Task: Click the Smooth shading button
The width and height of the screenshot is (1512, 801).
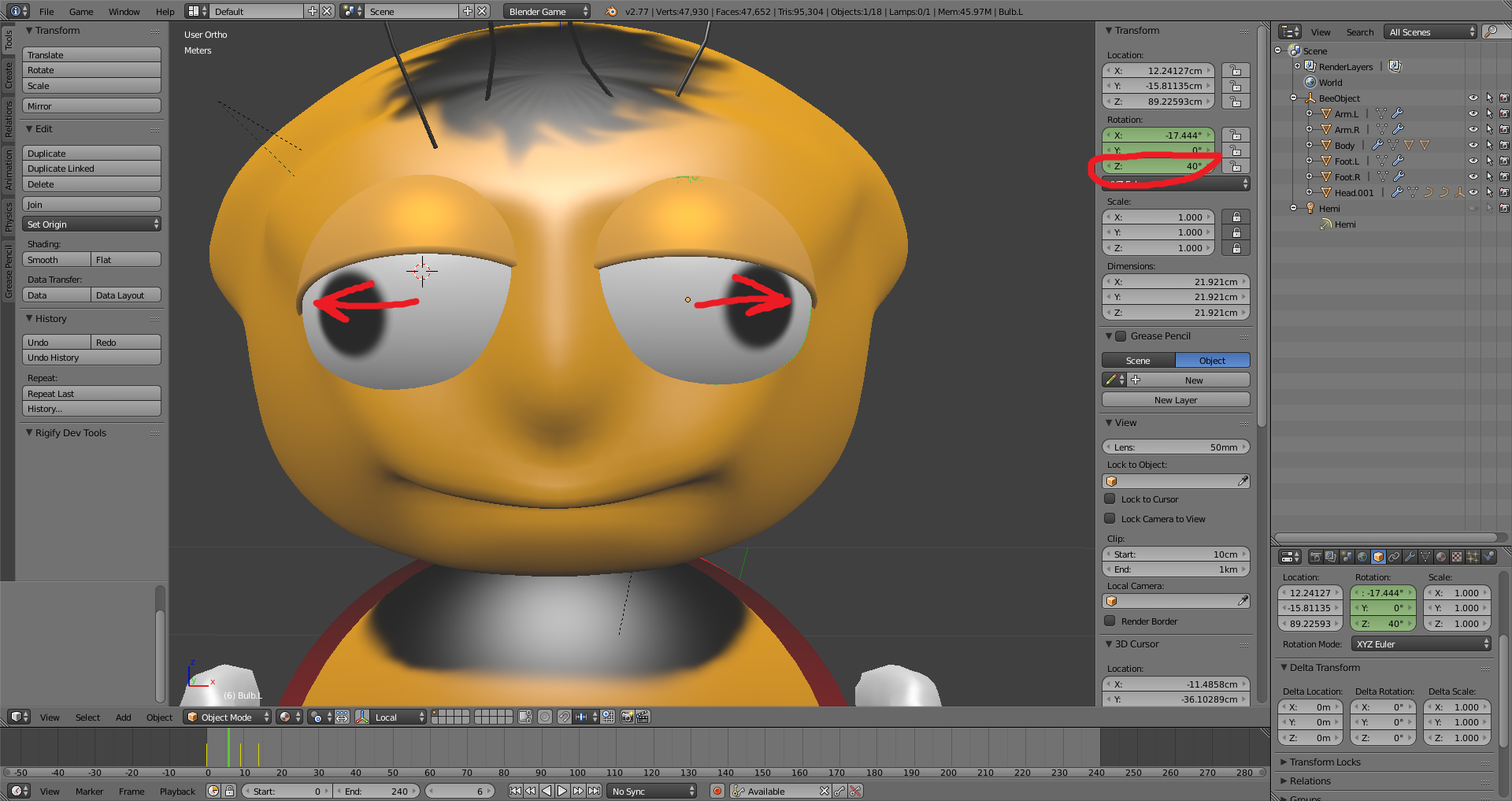Action: tap(56, 260)
